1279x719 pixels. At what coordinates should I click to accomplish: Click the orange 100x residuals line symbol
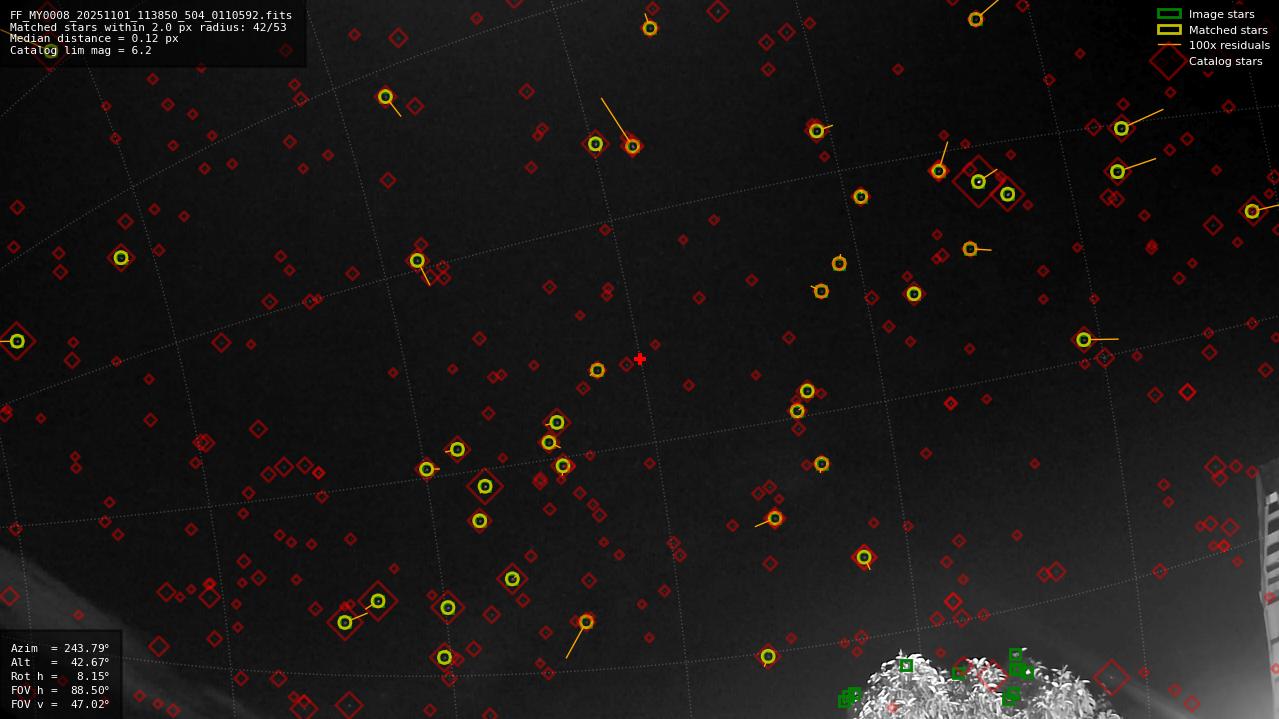(x=1168, y=45)
